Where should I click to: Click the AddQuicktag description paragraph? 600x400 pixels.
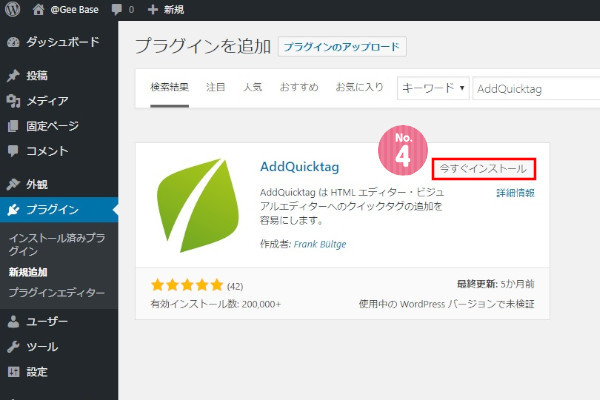(x=352, y=206)
